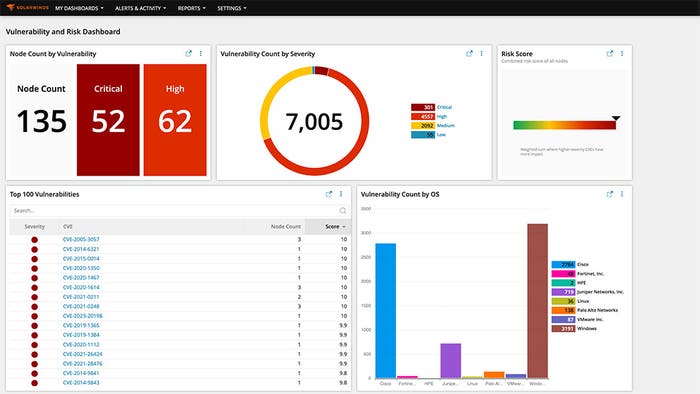The height and width of the screenshot is (394, 700).
Task: Open CVE-2020-1467 link
Action: point(81,278)
